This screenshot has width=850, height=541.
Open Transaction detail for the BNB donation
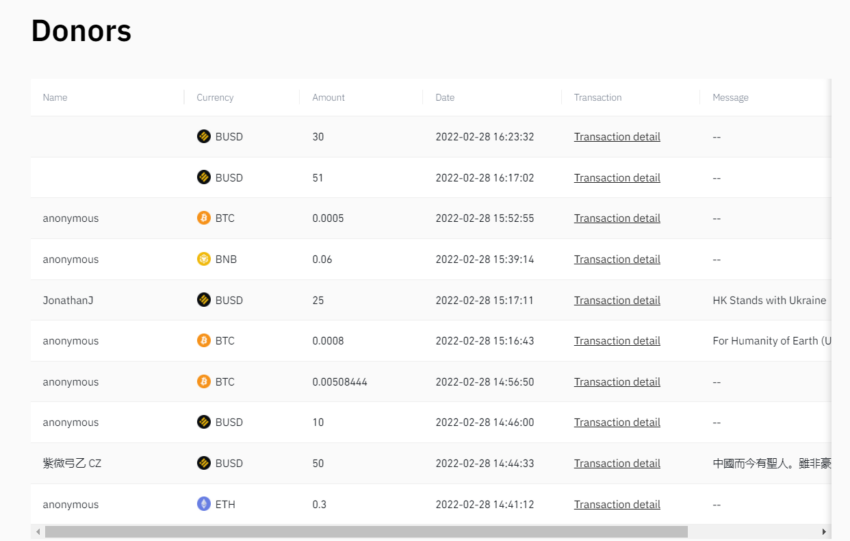pos(617,259)
